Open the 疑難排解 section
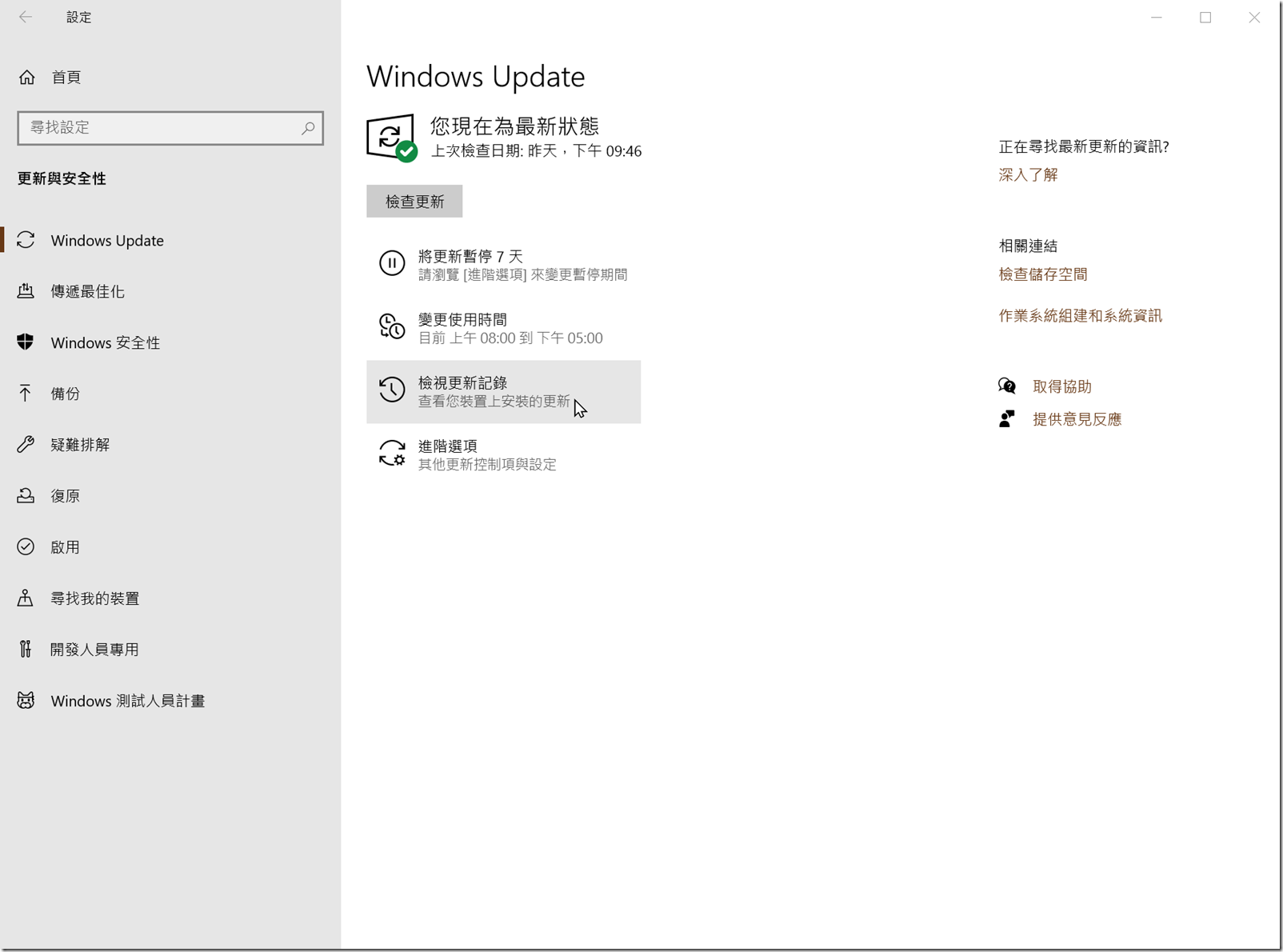The image size is (1283, 952). point(80,445)
